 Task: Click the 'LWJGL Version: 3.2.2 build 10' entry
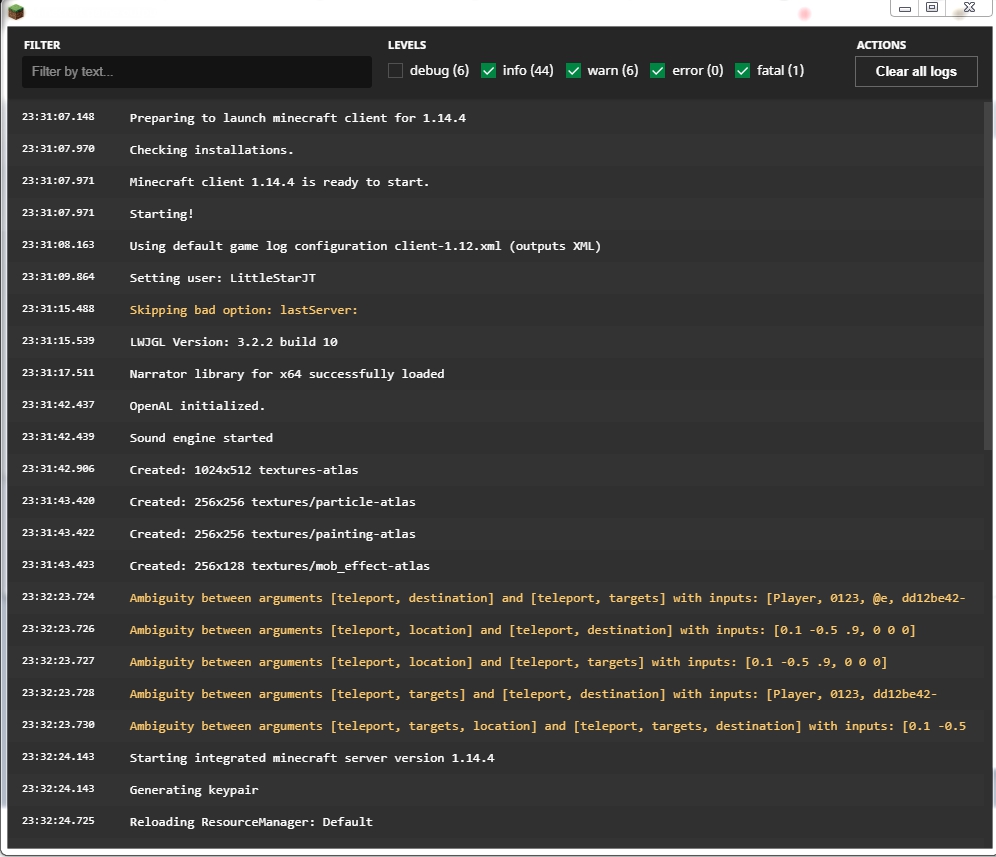233,342
